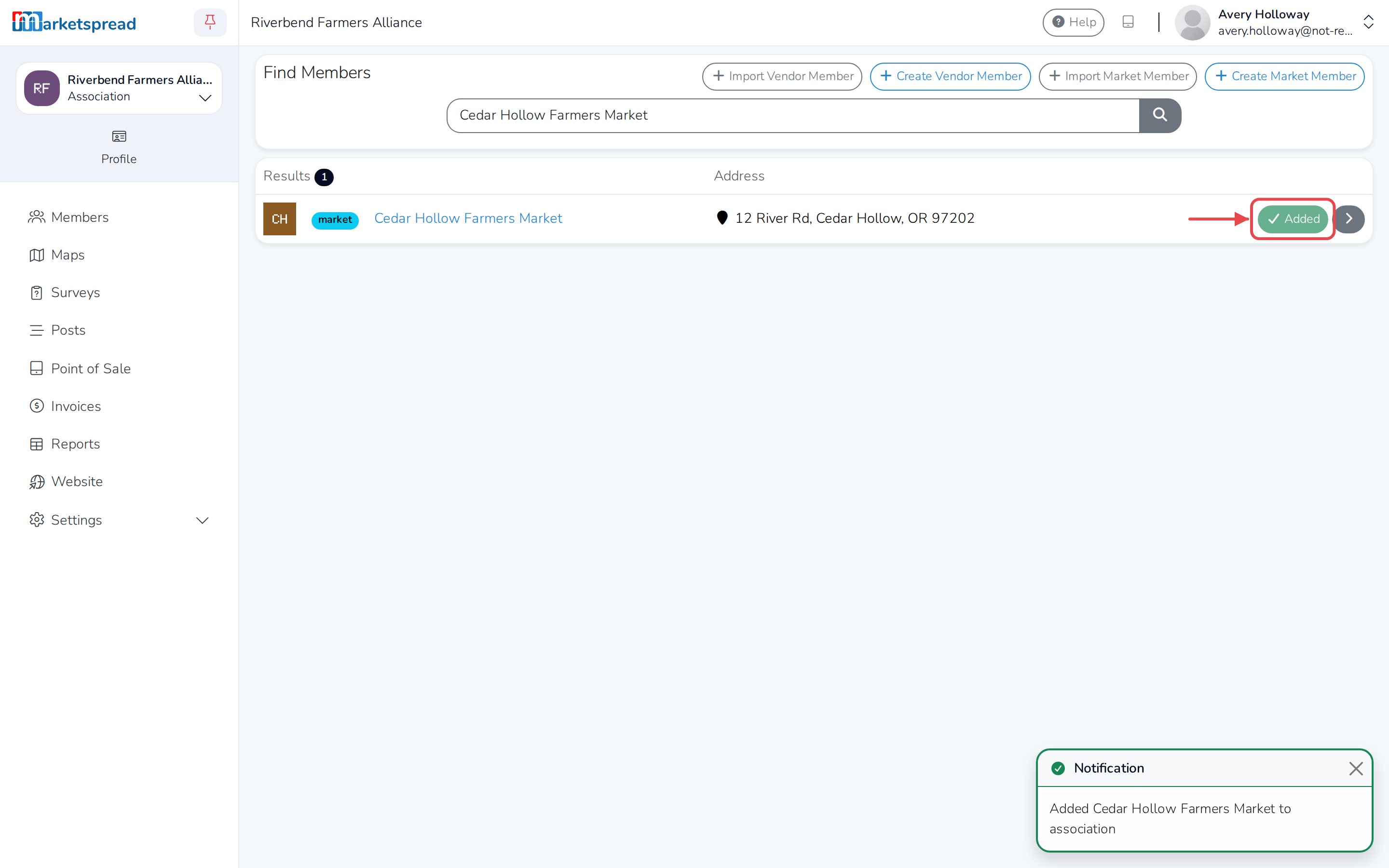This screenshot has height=868, width=1389.
Task: Open Cedar Hollow Farmers Market link
Action: tap(468, 218)
